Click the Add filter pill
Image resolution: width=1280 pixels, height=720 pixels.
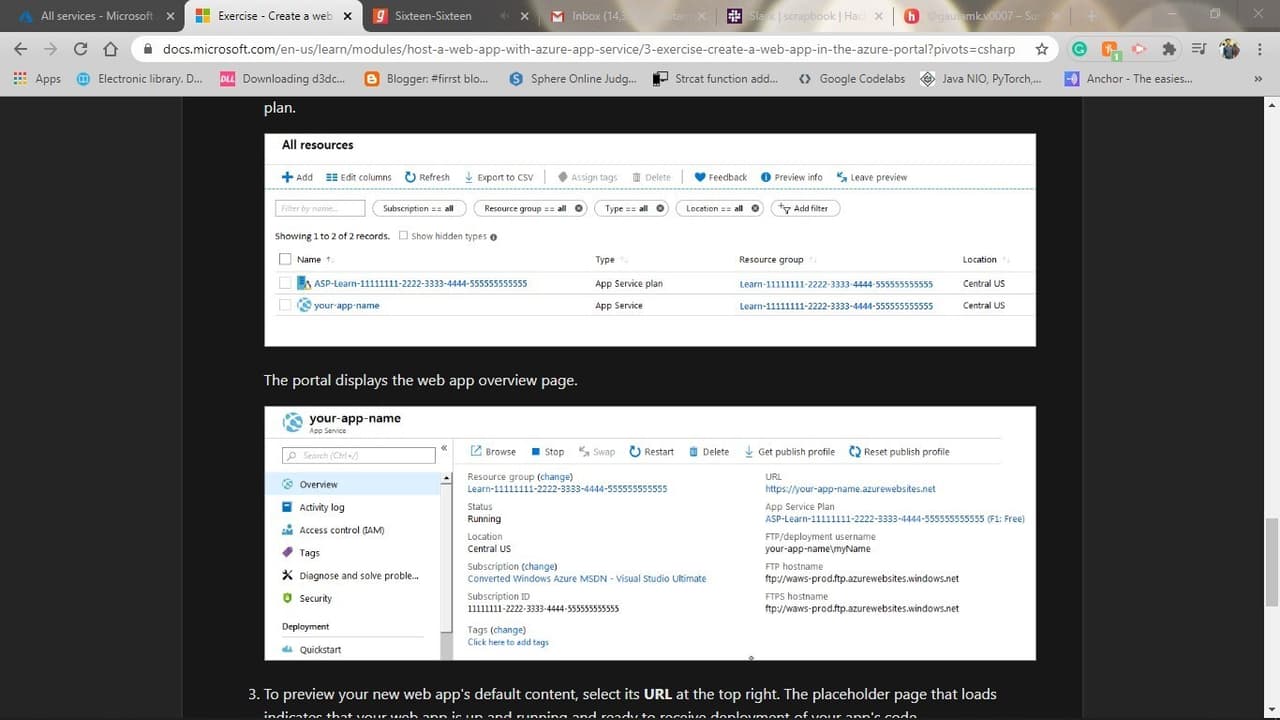pyautogui.click(x=805, y=208)
